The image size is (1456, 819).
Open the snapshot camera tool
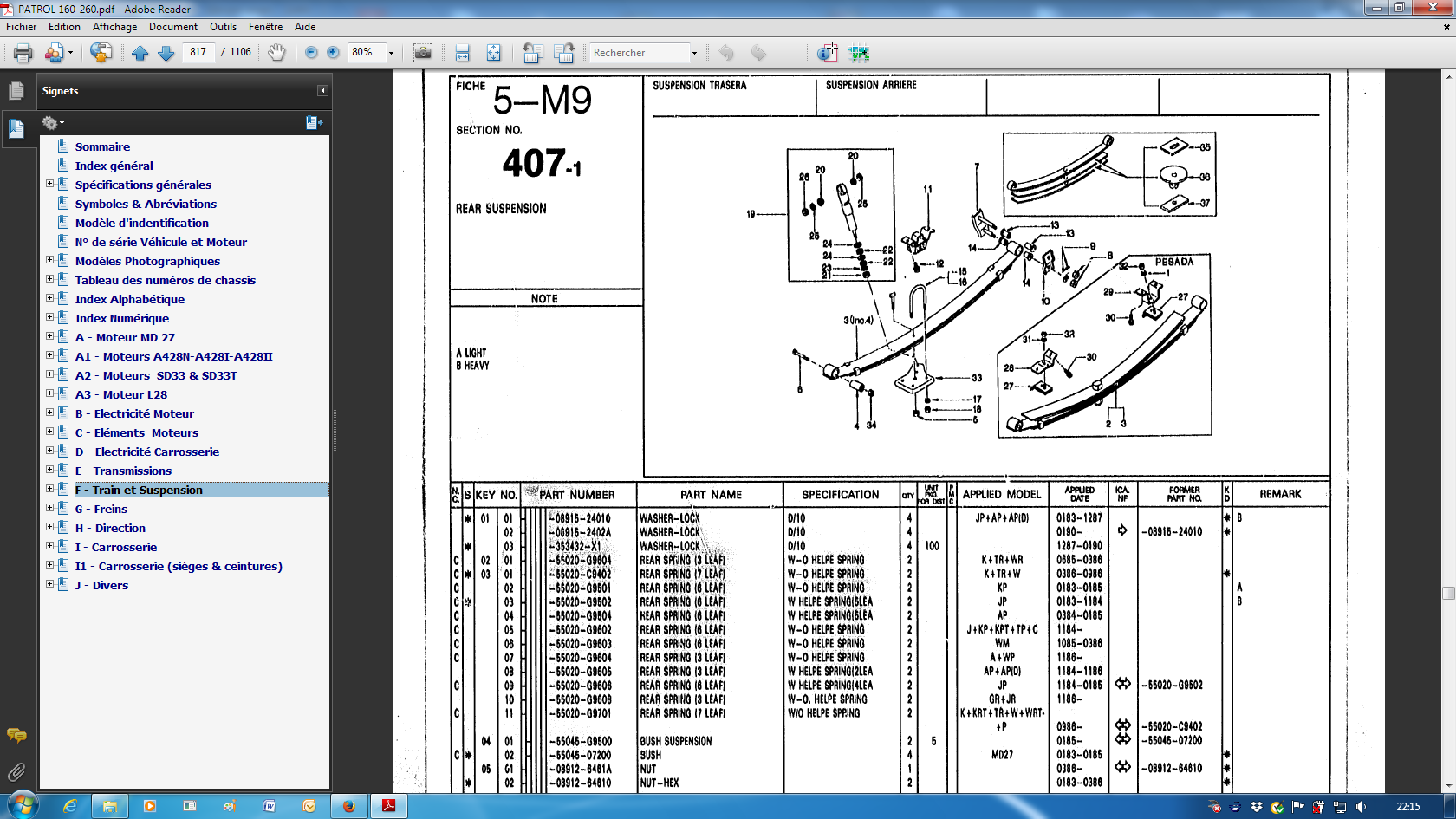423,53
